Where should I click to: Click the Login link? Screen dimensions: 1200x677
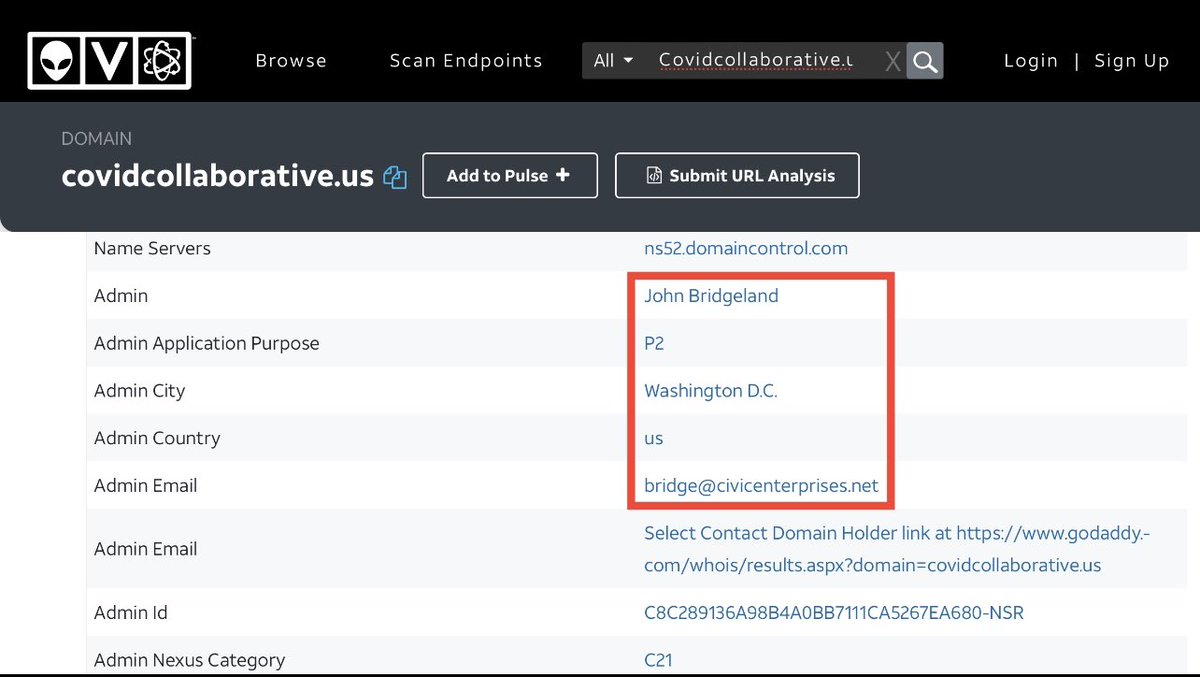[1030, 61]
